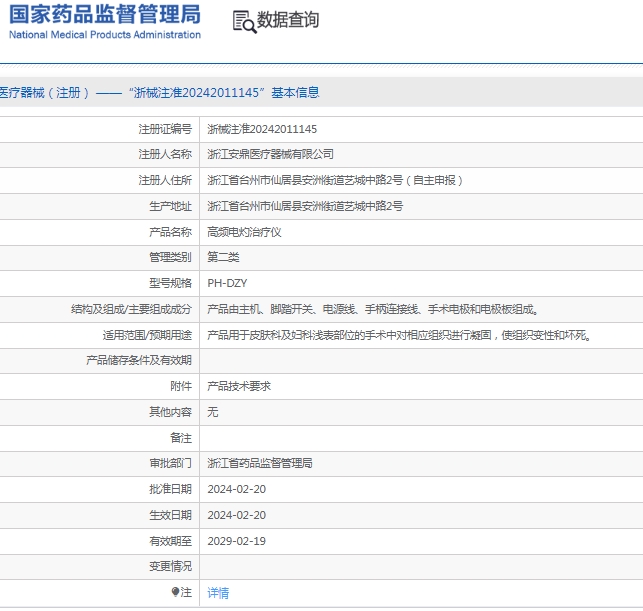This screenshot has width=643, height=611.
Task: Click the 产品名称 label
Action: point(171,232)
